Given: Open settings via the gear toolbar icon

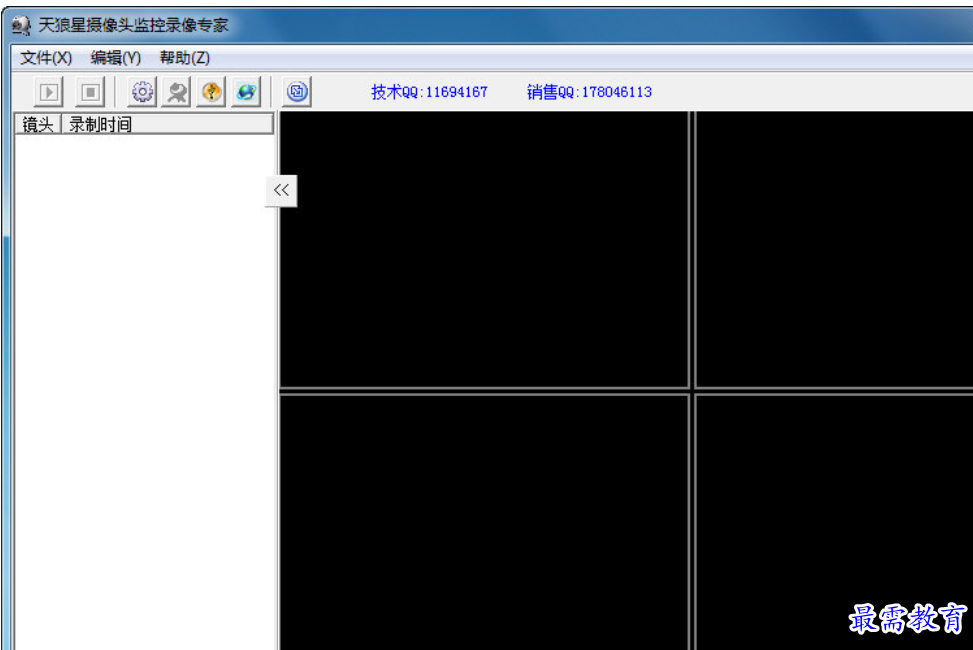Looking at the screenshot, I should tap(142, 92).
